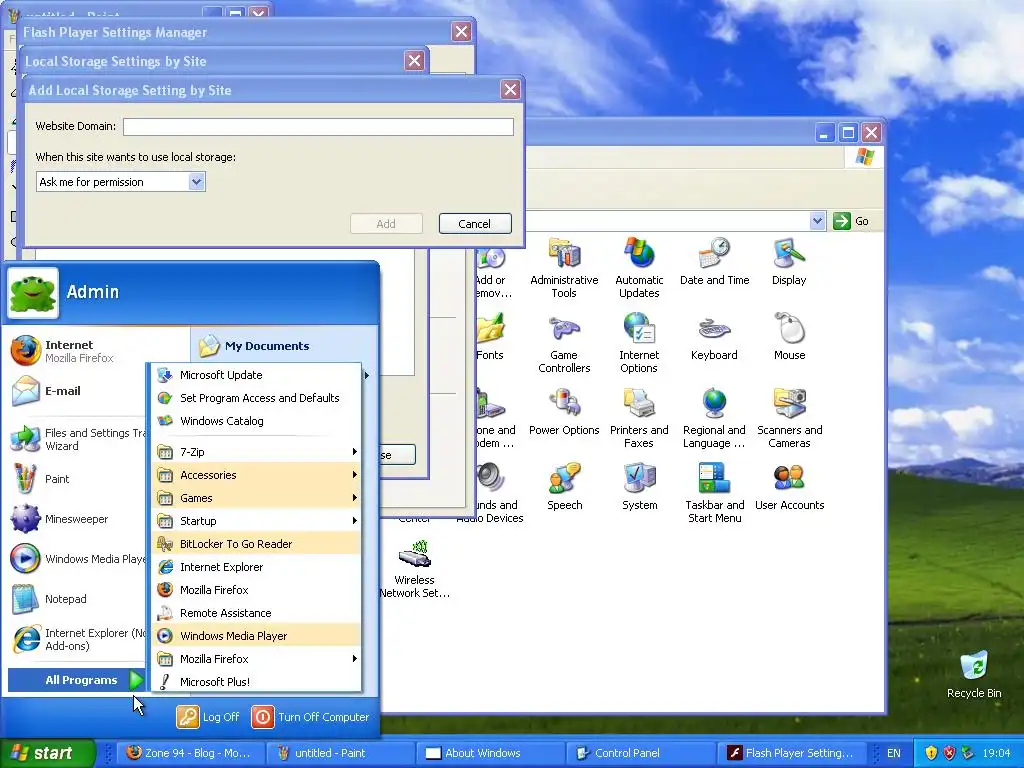Open Recycle Bin on desktop
Viewport: 1024px width, 768px height.
974,674
